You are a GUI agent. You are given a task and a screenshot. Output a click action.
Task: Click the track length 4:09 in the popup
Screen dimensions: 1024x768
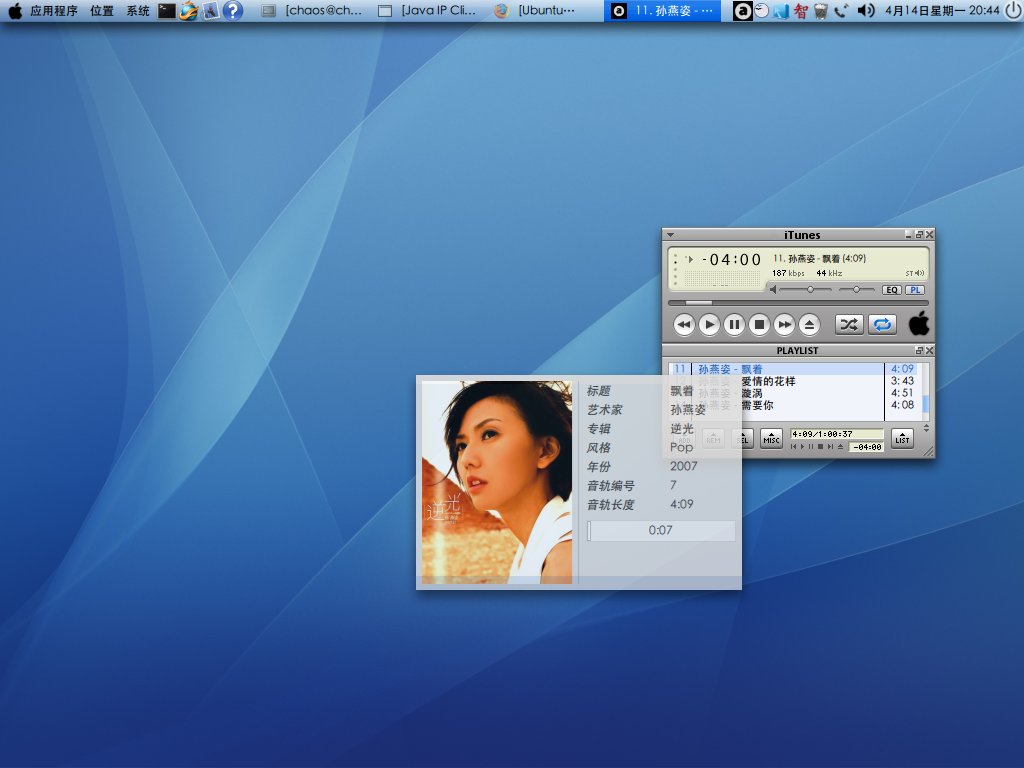682,504
